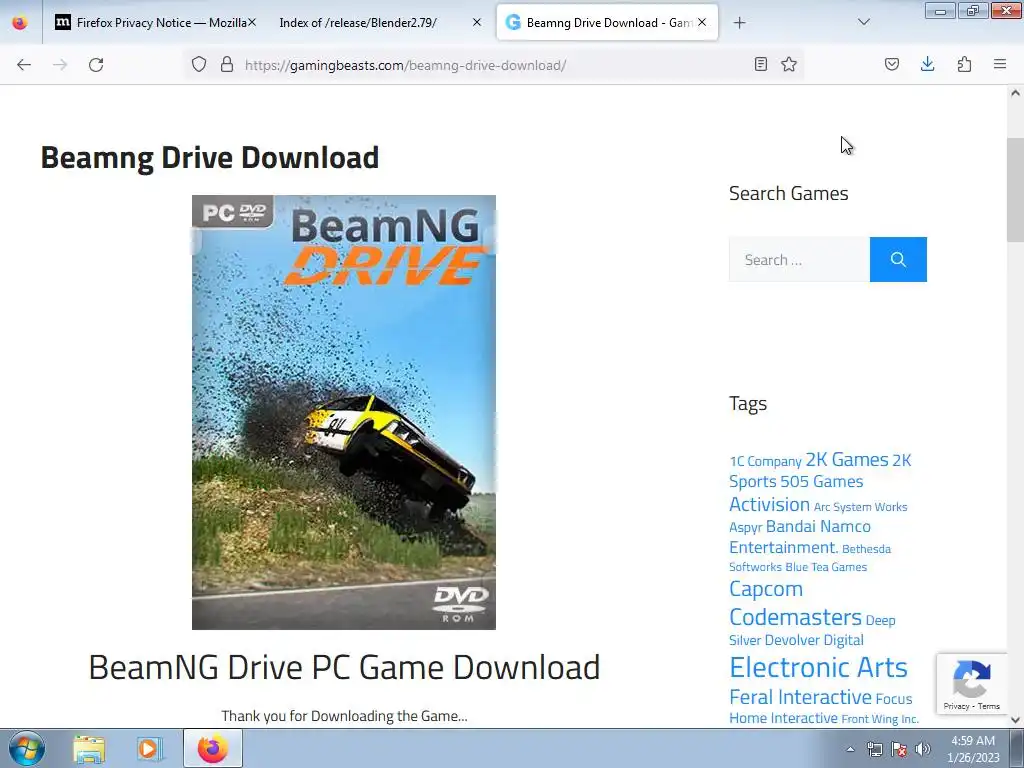Open the Extensions menu
The width and height of the screenshot is (1024, 768).
tap(965, 64)
